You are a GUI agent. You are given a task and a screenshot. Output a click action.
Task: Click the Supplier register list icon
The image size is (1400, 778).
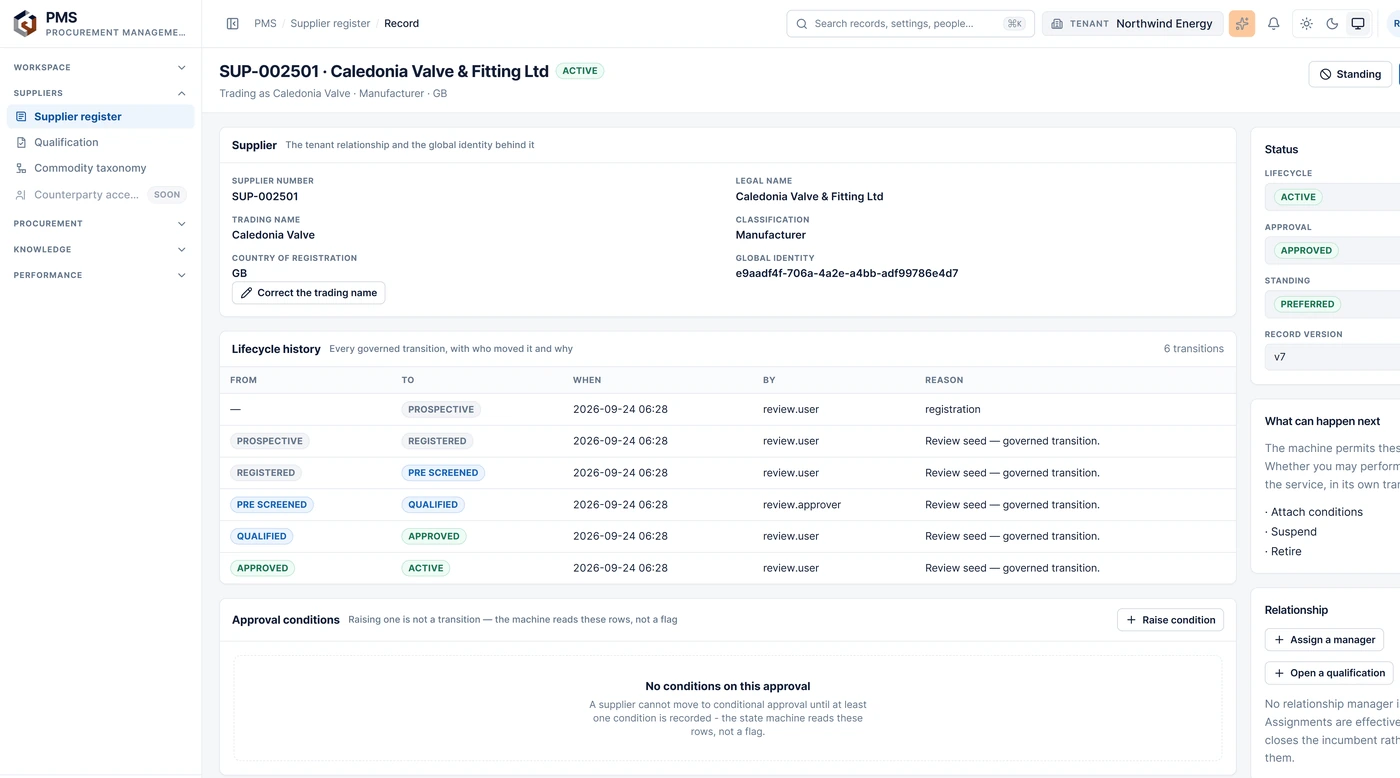coord(21,117)
